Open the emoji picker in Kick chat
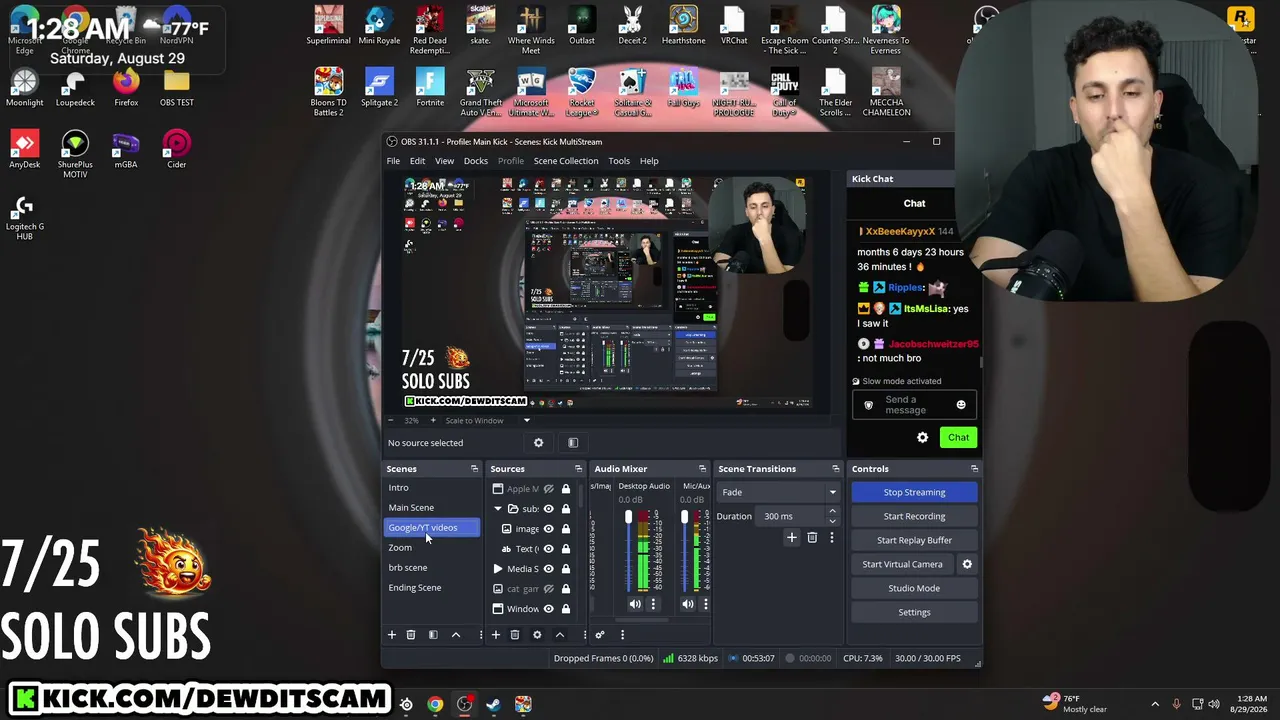The image size is (1280, 720). click(x=961, y=405)
